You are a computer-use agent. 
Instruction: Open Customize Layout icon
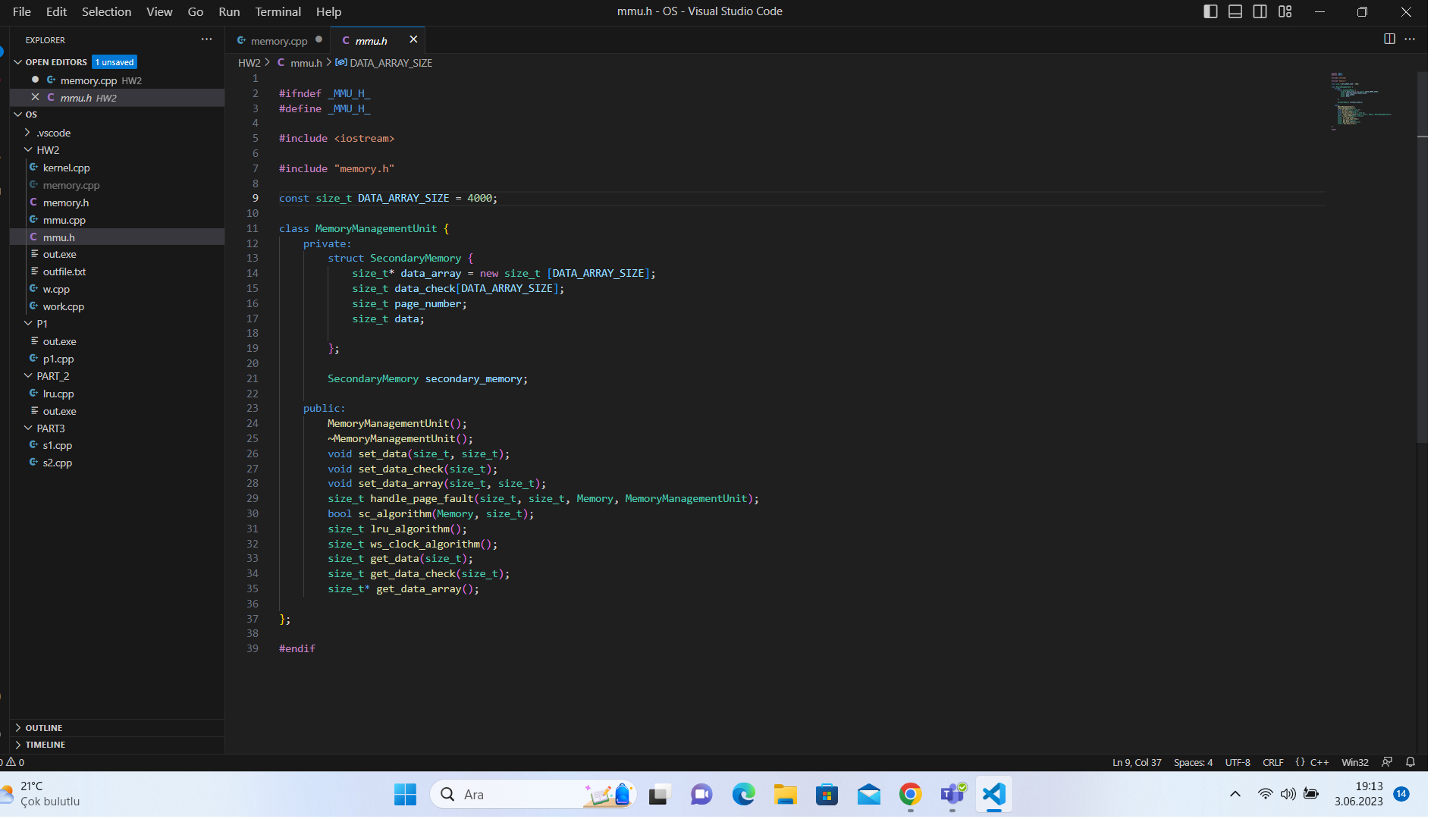[x=1285, y=11]
